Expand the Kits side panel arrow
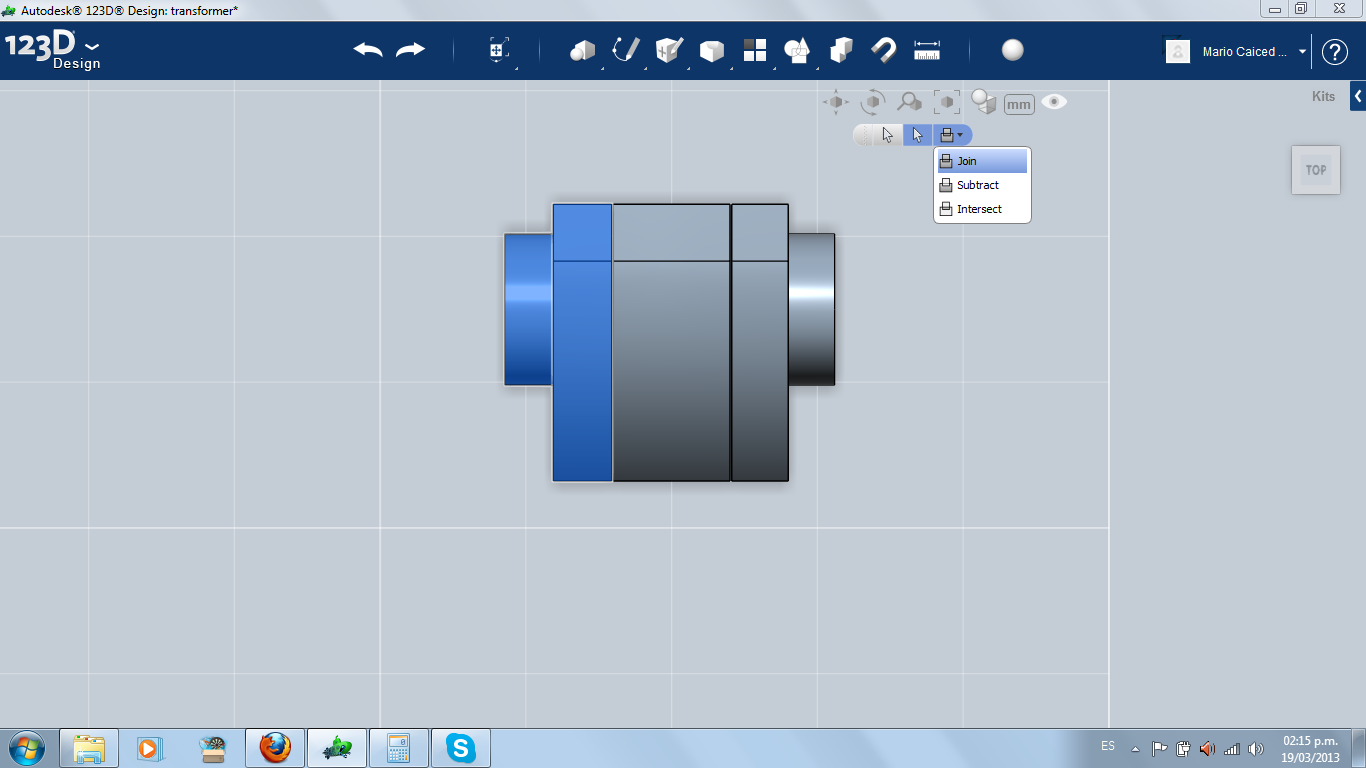Screen dimensions: 1366x768 click(x=1358, y=97)
